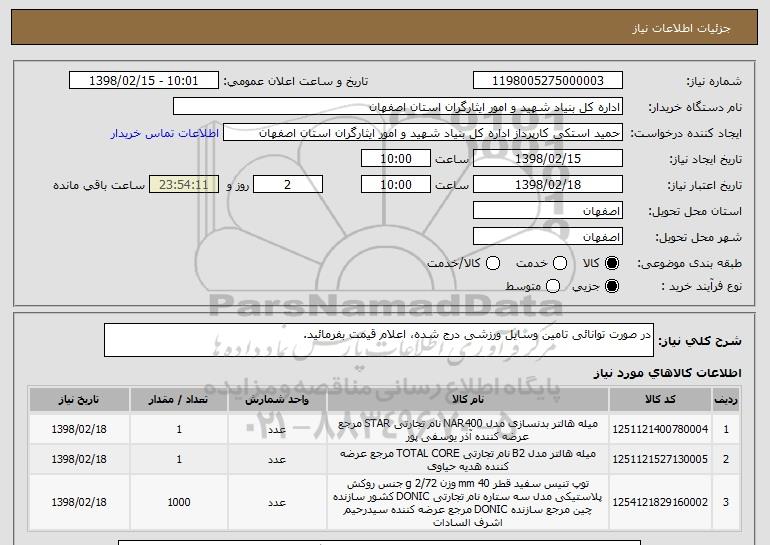This screenshot has height=545, width=770.
Task: Select the خدمت radio button
Action: pyautogui.click(x=560, y=263)
